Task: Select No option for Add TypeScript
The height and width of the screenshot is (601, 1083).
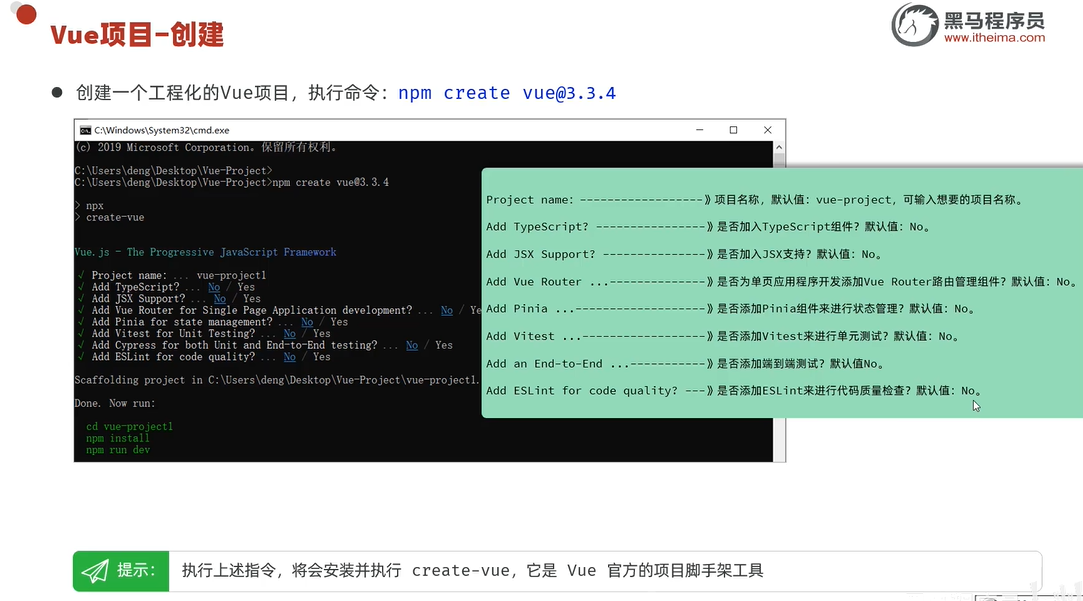Action: click(x=214, y=287)
